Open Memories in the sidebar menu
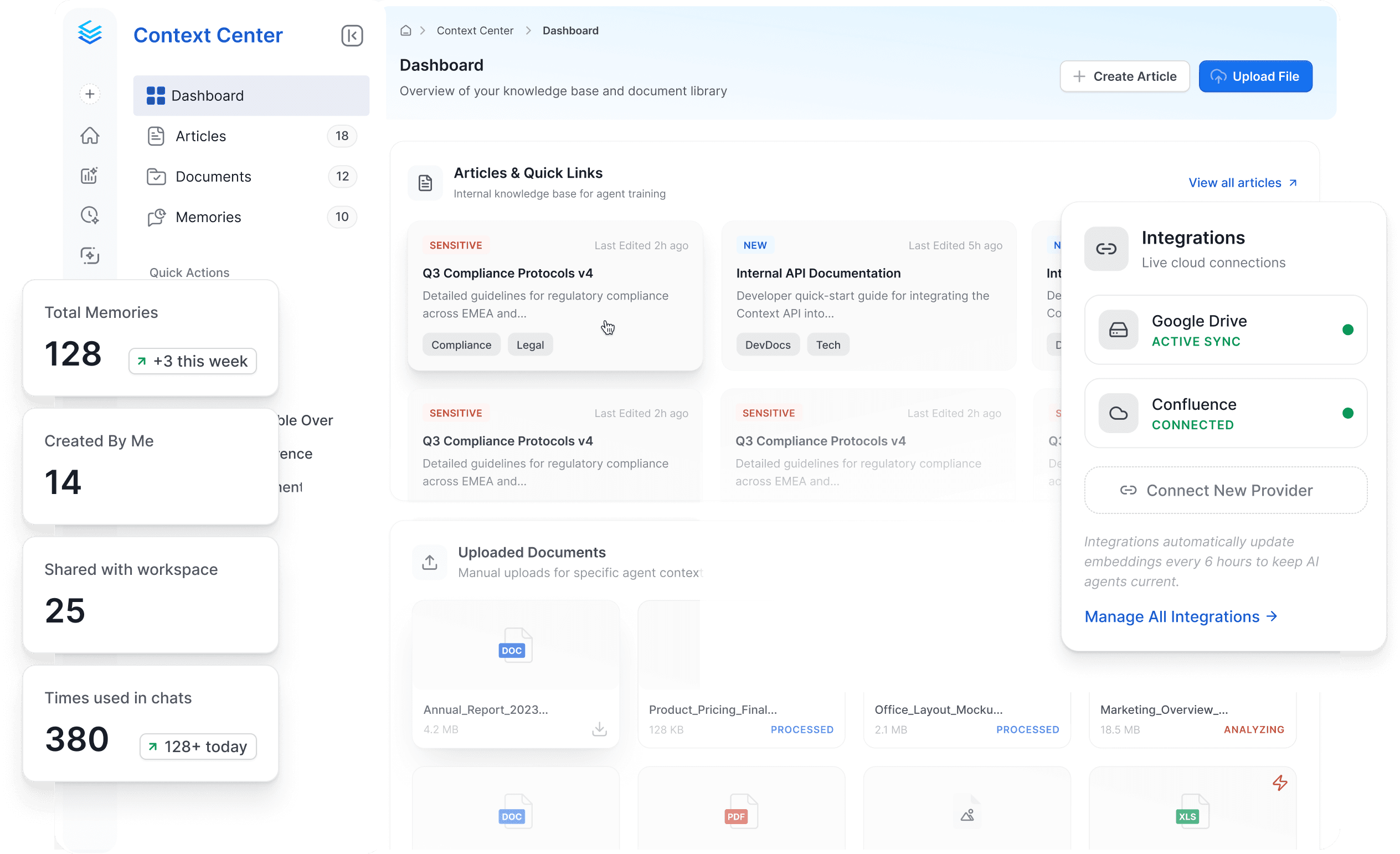 (x=251, y=217)
